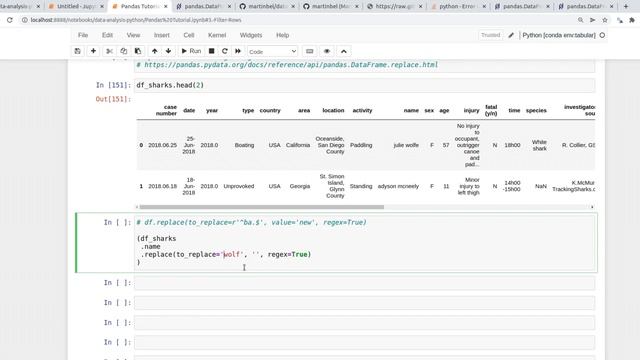
Task: Click the up-chevron icon in Jupyter toolbar
Action: point(344,51)
